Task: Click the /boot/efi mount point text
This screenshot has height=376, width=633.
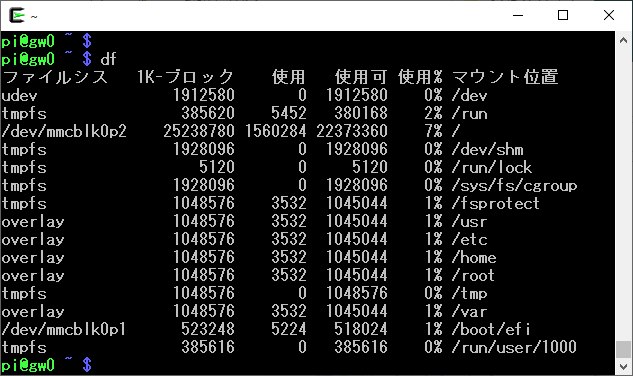Action: click(490, 330)
